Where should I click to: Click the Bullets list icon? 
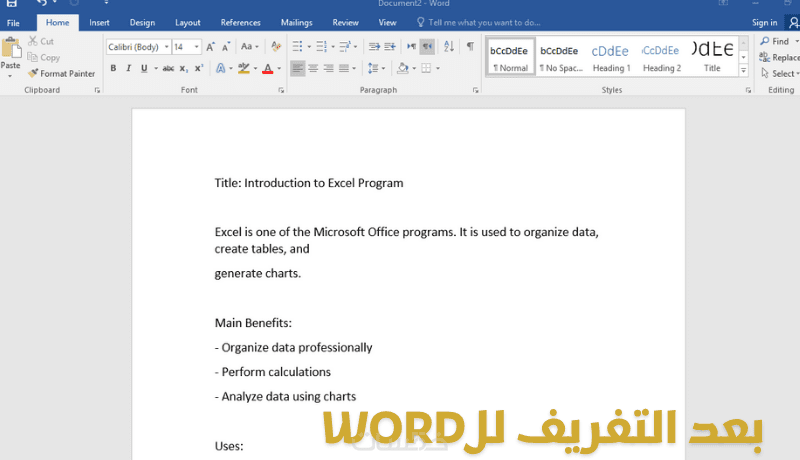point(297,47)
